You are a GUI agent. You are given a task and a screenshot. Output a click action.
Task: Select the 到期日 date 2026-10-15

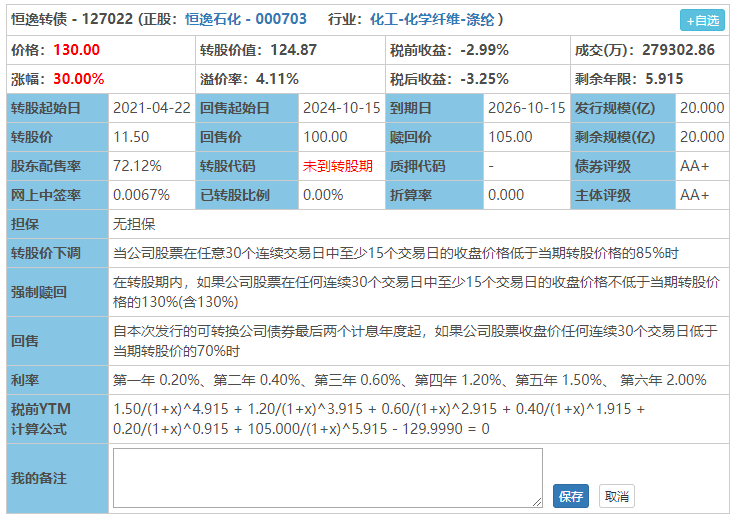[x=526, y=108]
